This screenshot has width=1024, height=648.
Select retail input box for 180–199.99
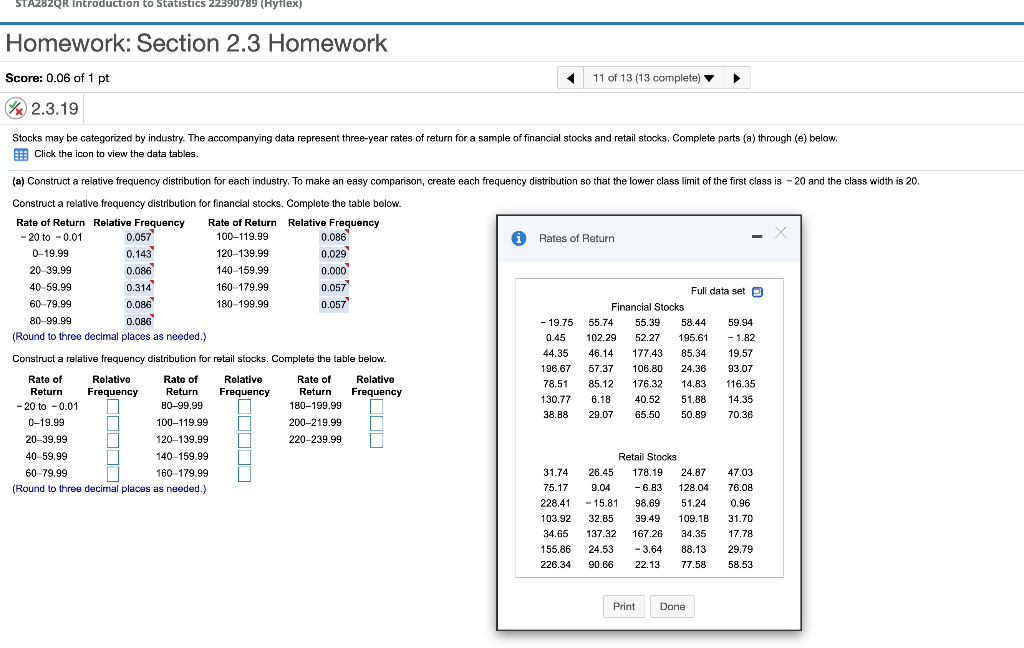click(376, 406)
